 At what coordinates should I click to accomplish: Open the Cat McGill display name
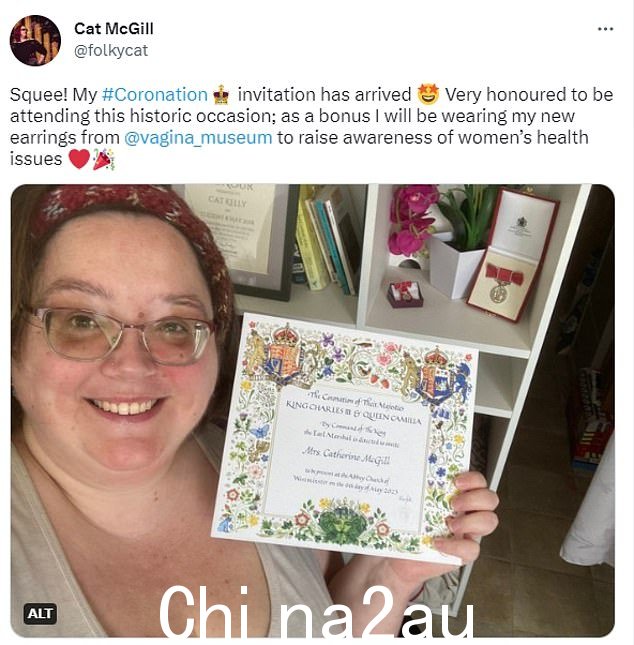point(114,28)
